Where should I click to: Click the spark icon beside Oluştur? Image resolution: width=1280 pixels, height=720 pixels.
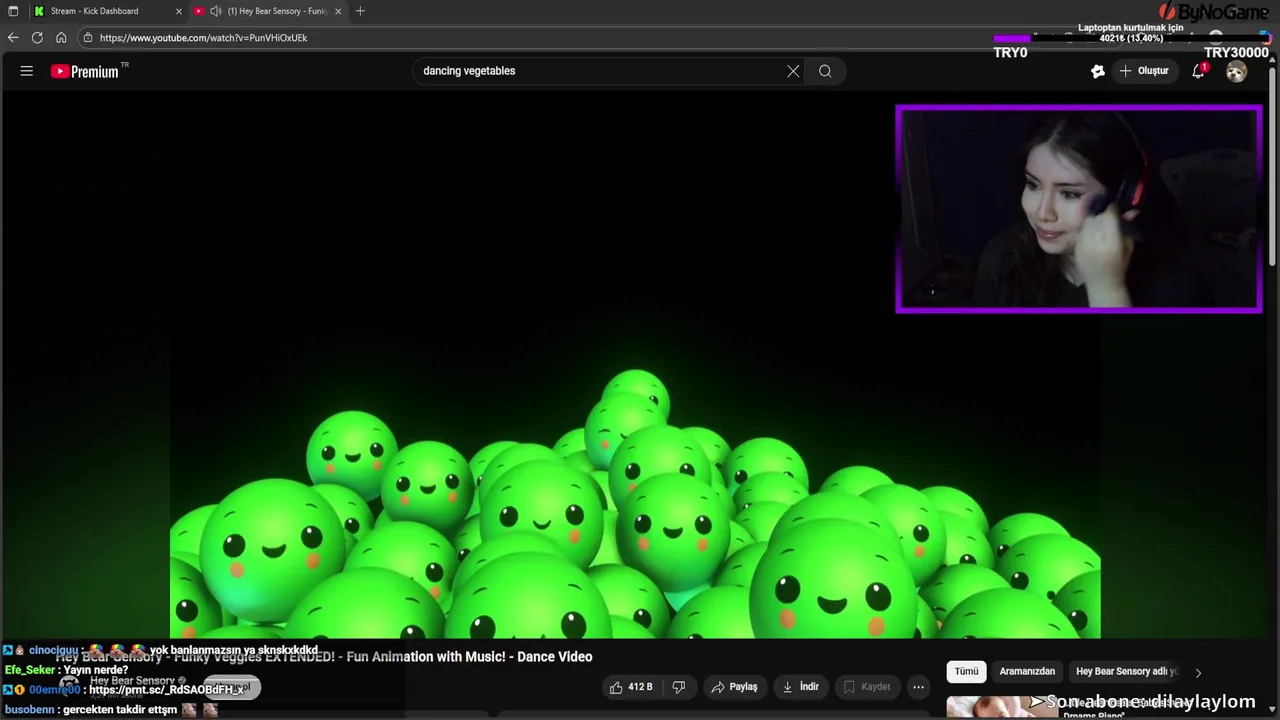[1098, 71]
